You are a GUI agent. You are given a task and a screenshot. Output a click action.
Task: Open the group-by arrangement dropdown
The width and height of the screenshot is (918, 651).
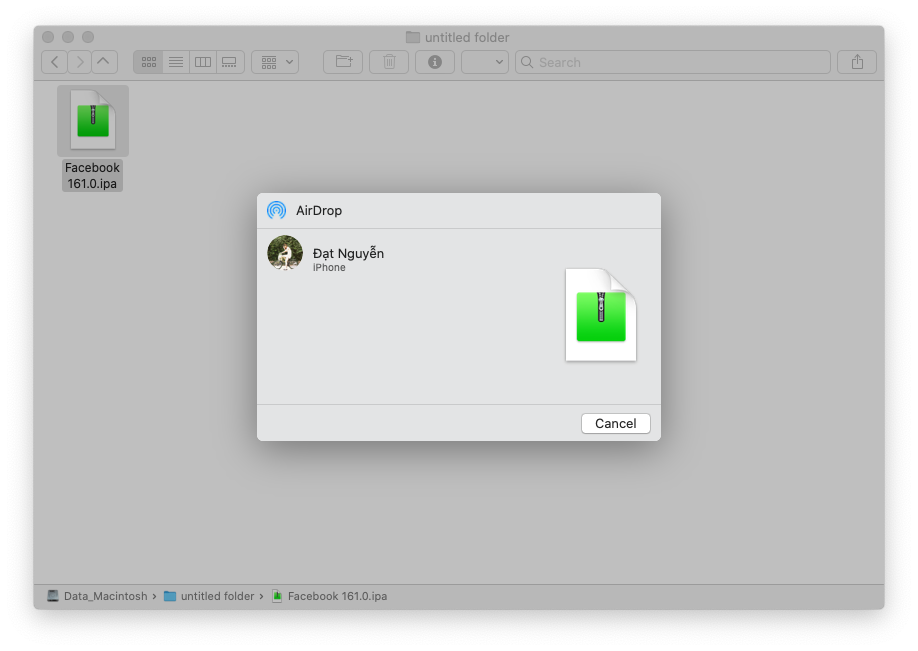(275, 62)
